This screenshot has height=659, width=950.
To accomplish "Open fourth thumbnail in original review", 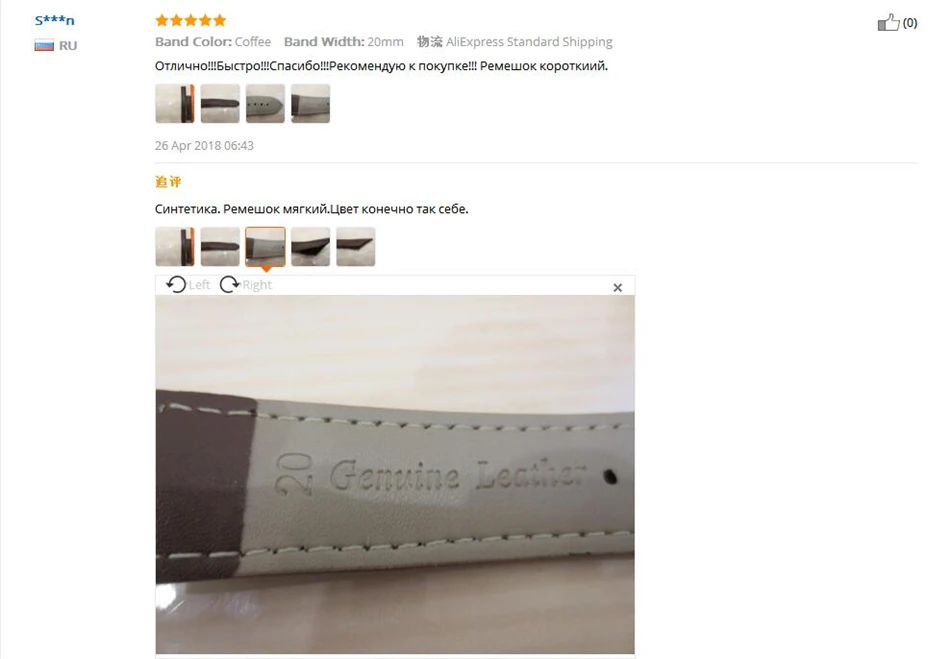I will [310, 104].
